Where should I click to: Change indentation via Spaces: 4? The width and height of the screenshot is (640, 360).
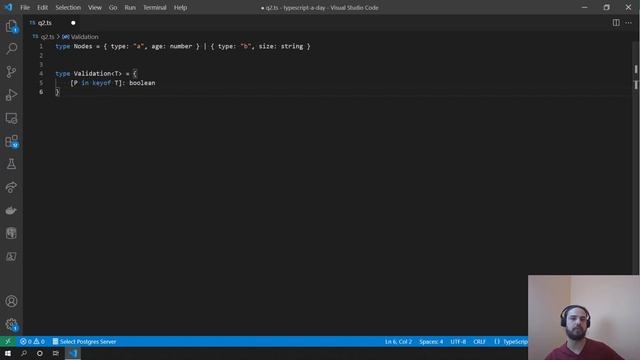[431, 342]
